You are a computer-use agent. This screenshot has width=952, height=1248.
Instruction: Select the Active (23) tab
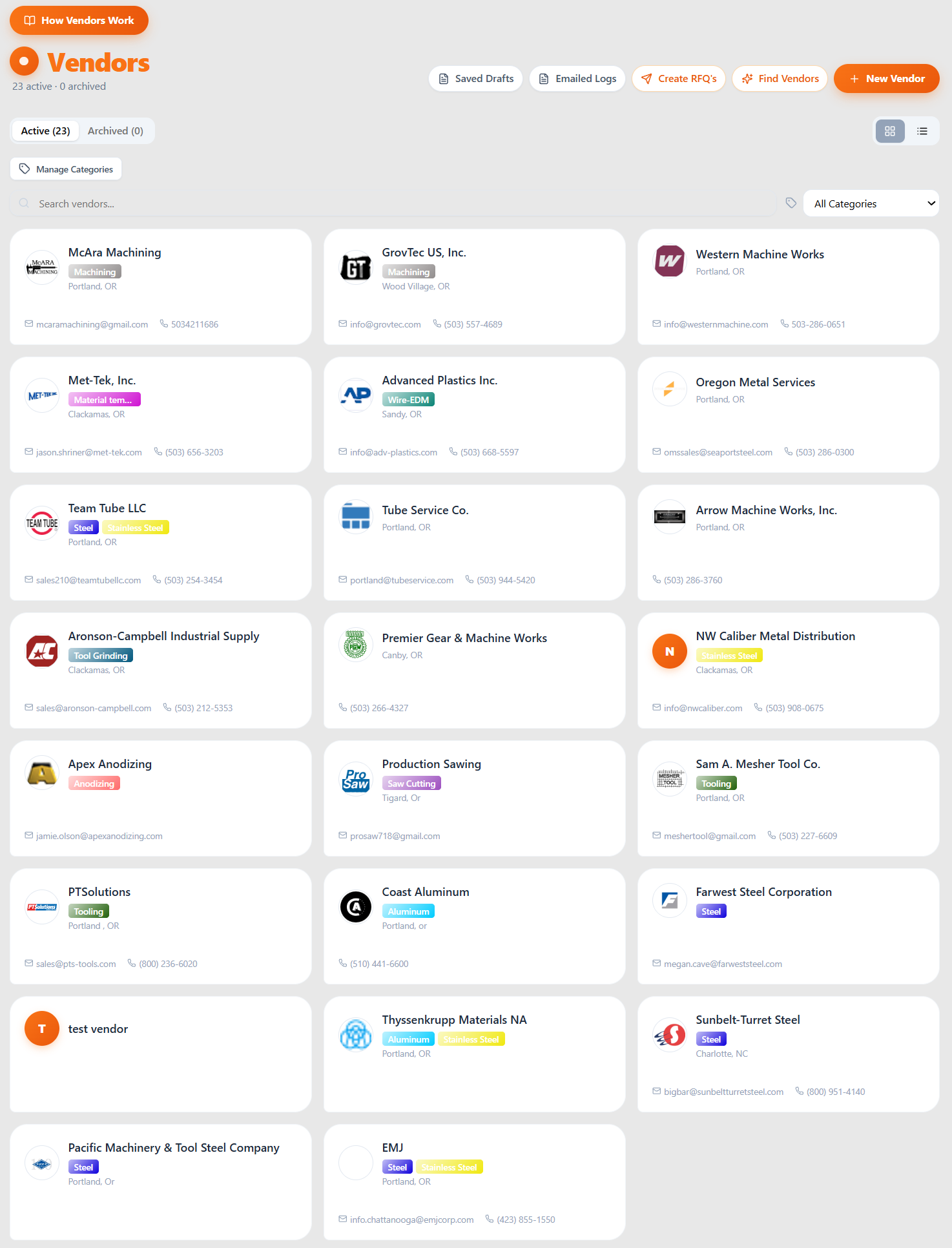click(45, 131)
